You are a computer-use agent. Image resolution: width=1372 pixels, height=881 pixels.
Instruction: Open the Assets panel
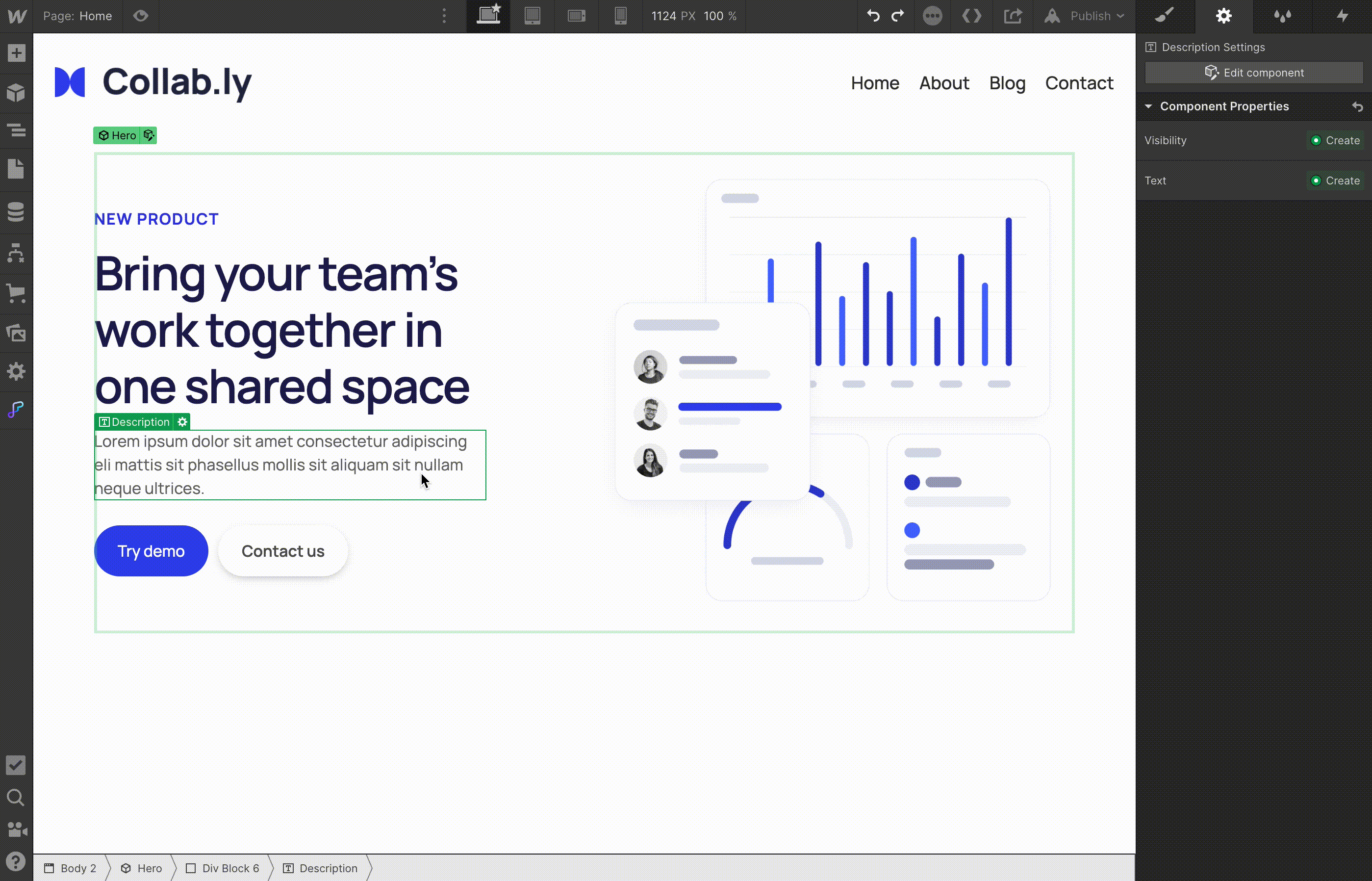(x=16, y=333)
